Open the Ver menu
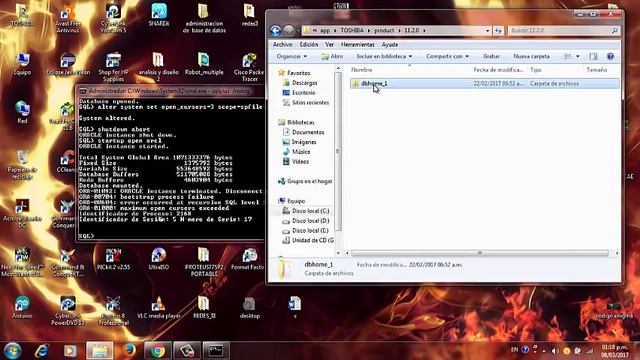 329,44
